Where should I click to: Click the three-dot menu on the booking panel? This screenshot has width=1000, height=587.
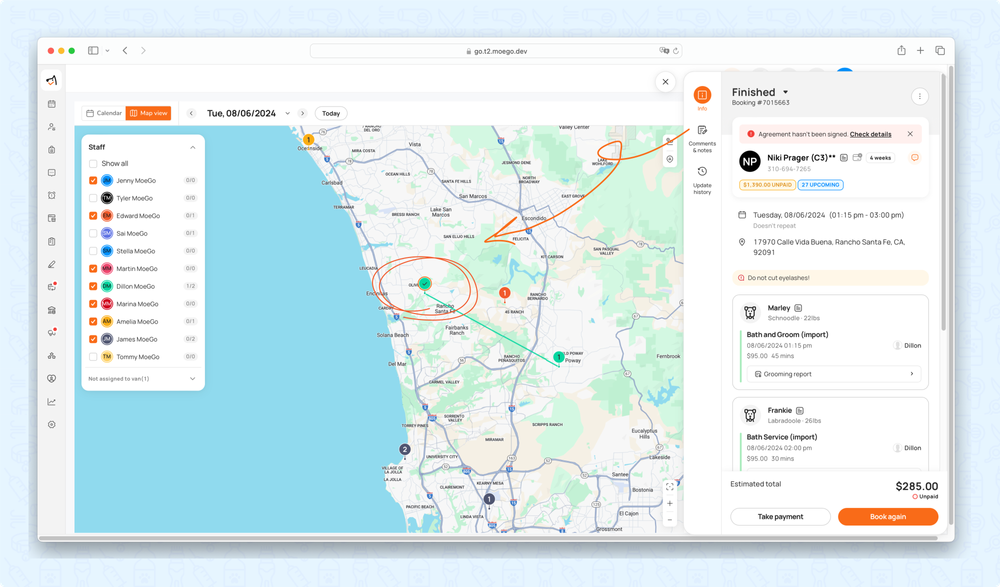[919, 95]
